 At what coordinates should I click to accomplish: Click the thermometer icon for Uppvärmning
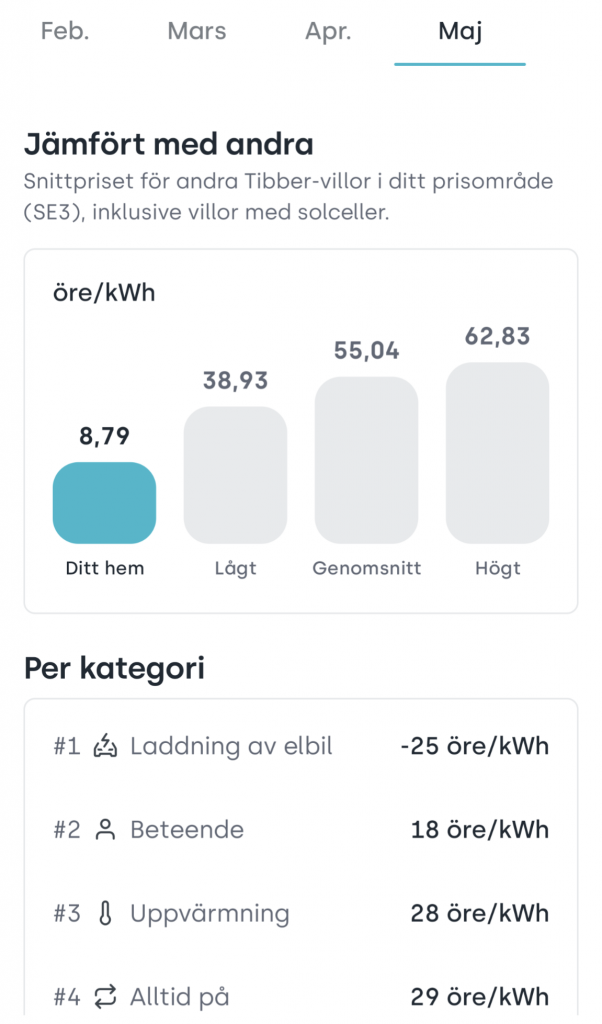[105, 913]
